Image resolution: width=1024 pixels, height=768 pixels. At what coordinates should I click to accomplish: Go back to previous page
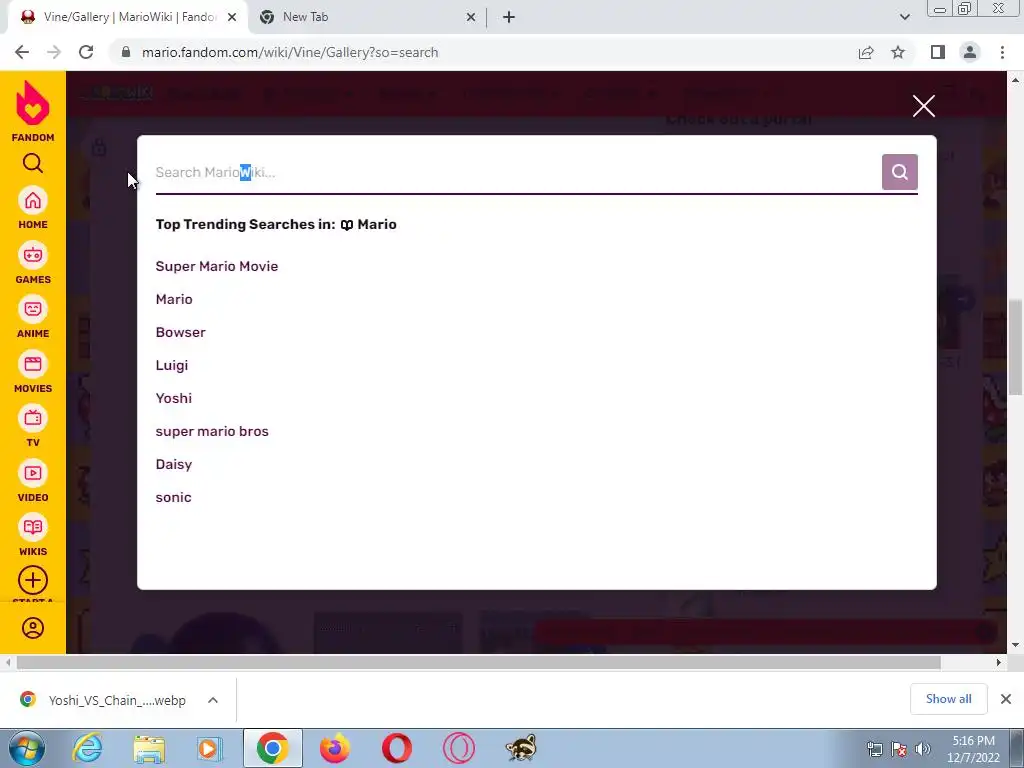point(22,52)
